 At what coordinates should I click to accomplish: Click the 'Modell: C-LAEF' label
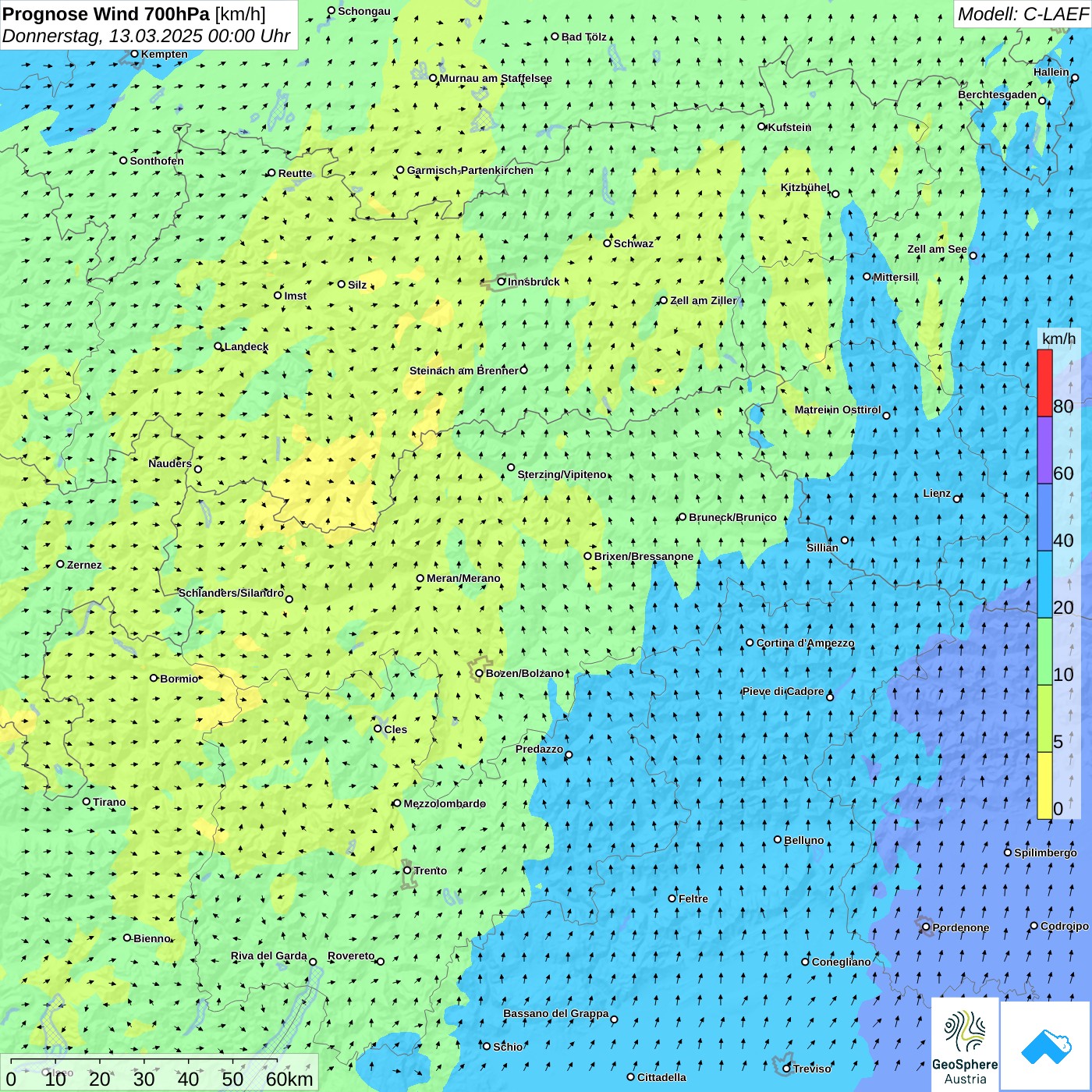(1023, 14)
